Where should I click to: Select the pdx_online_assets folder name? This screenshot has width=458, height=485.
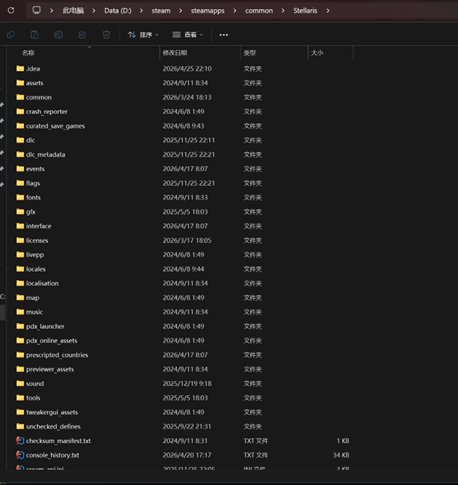point(52,341)
